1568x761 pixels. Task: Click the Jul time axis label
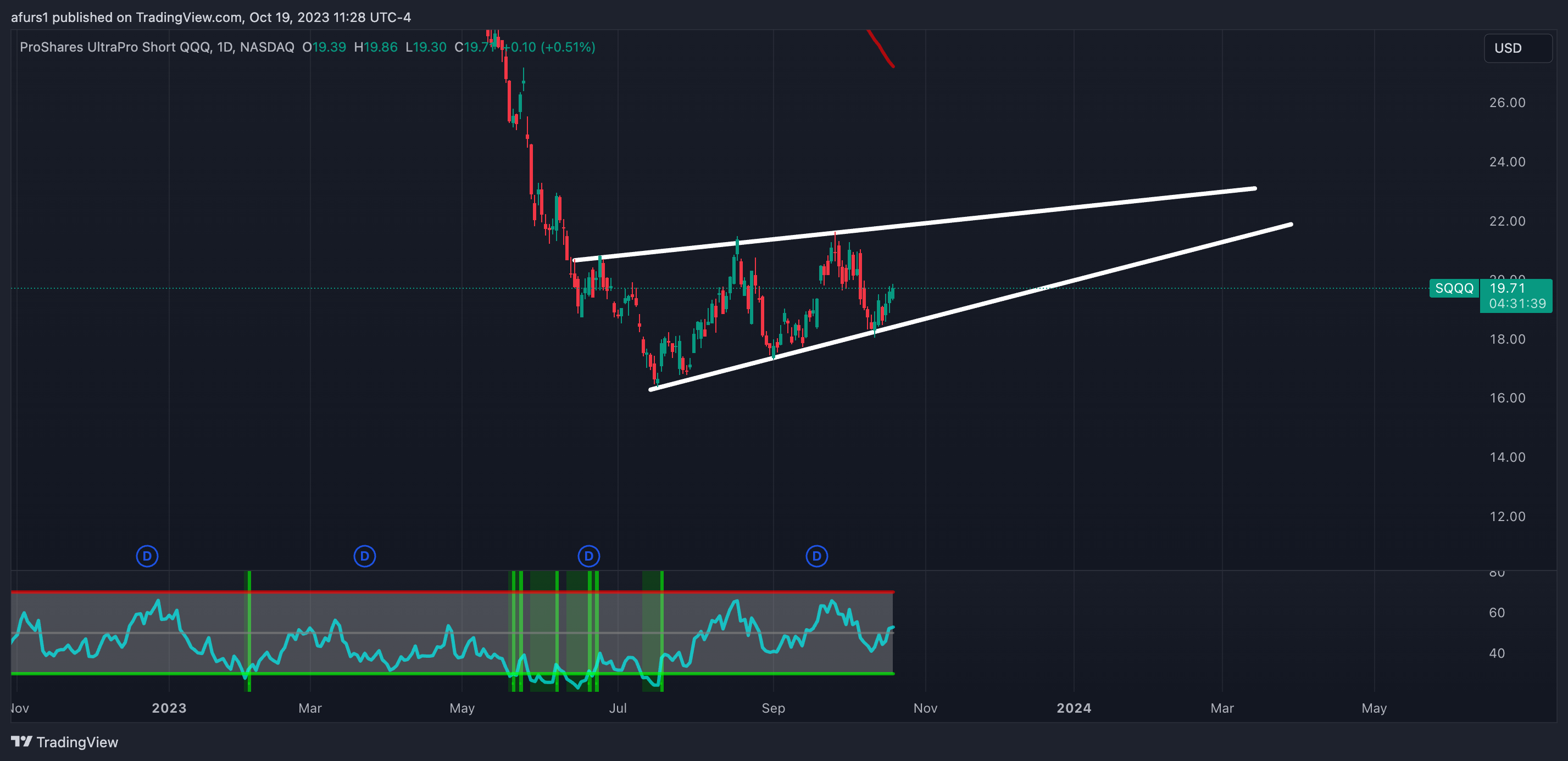(618, 708)
